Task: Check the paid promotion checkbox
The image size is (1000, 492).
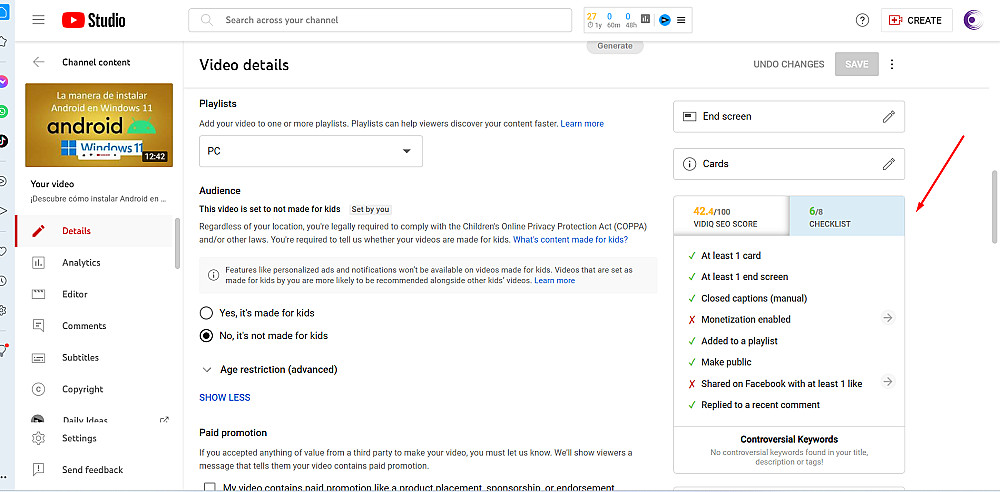Action: [209, 487]
